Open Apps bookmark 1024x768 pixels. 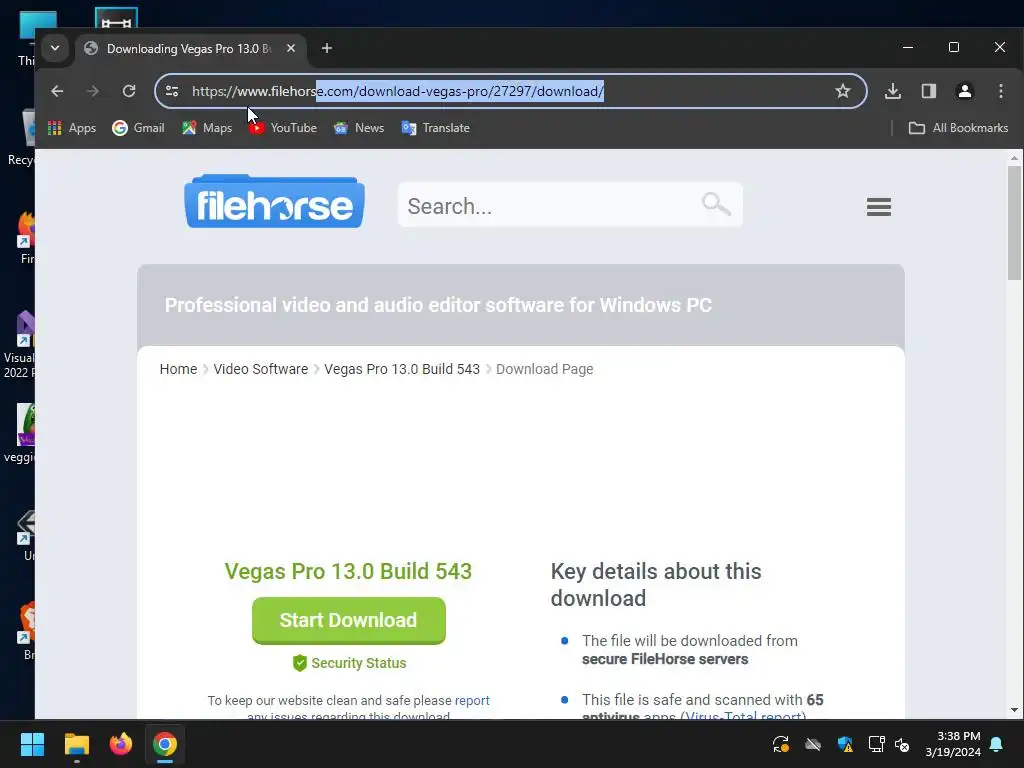click(72, 128)
